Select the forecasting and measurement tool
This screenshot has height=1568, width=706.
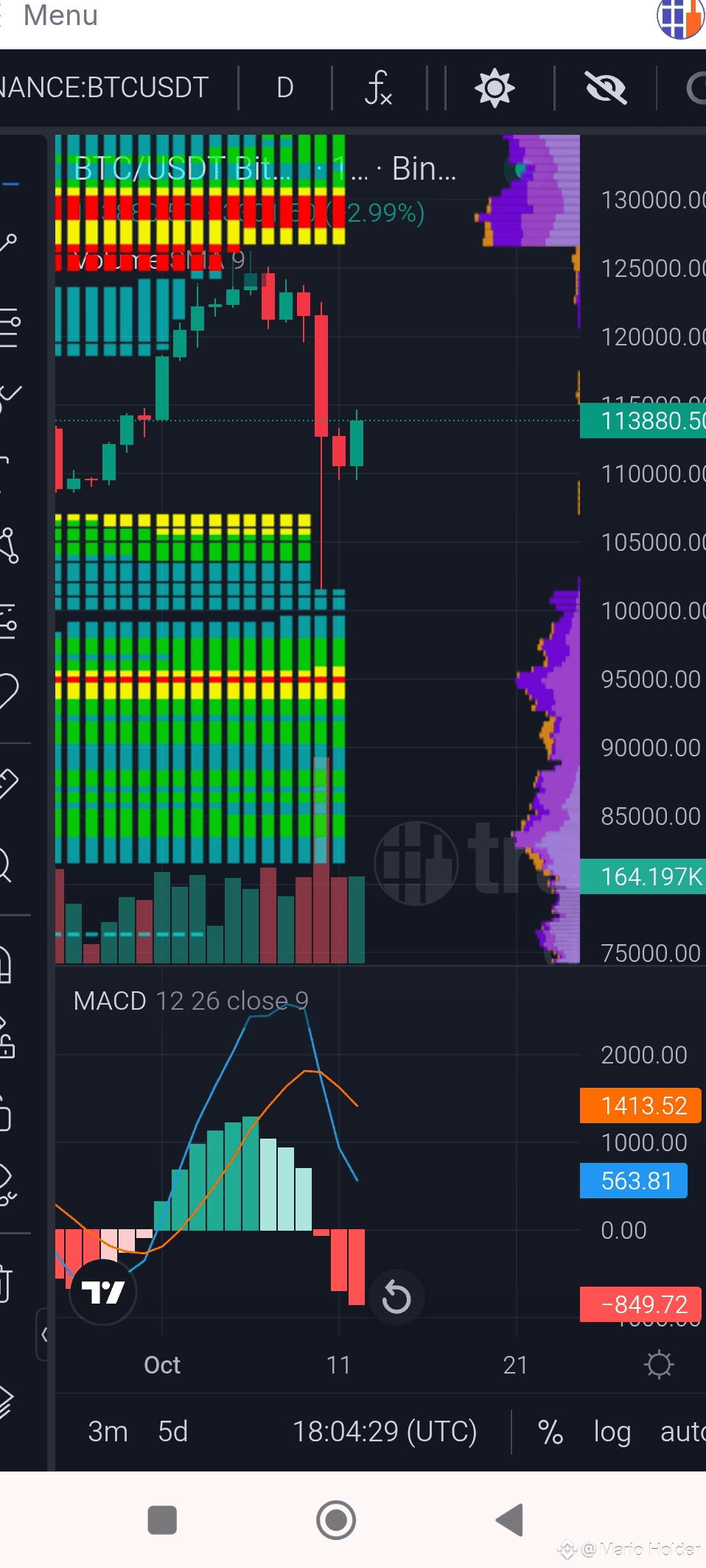click(8, 621)
